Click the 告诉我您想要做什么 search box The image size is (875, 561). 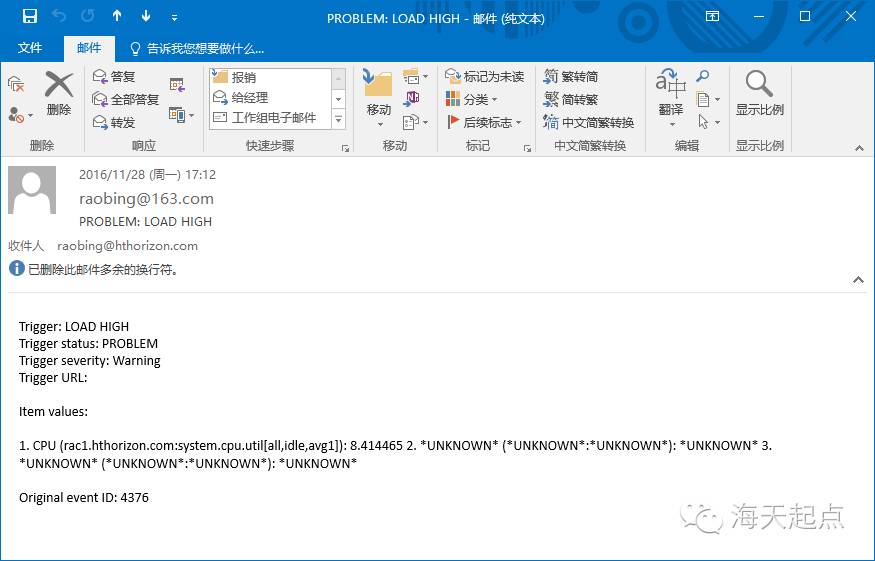[197, 49]
